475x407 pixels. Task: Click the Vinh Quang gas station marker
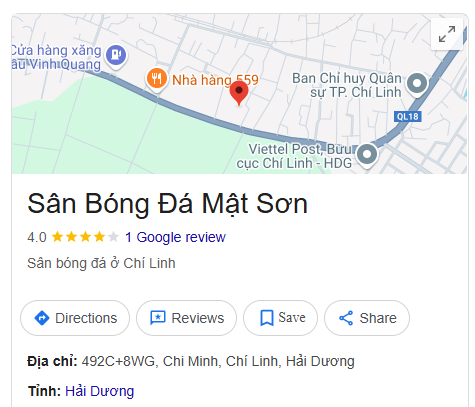[x=116, y=56]
